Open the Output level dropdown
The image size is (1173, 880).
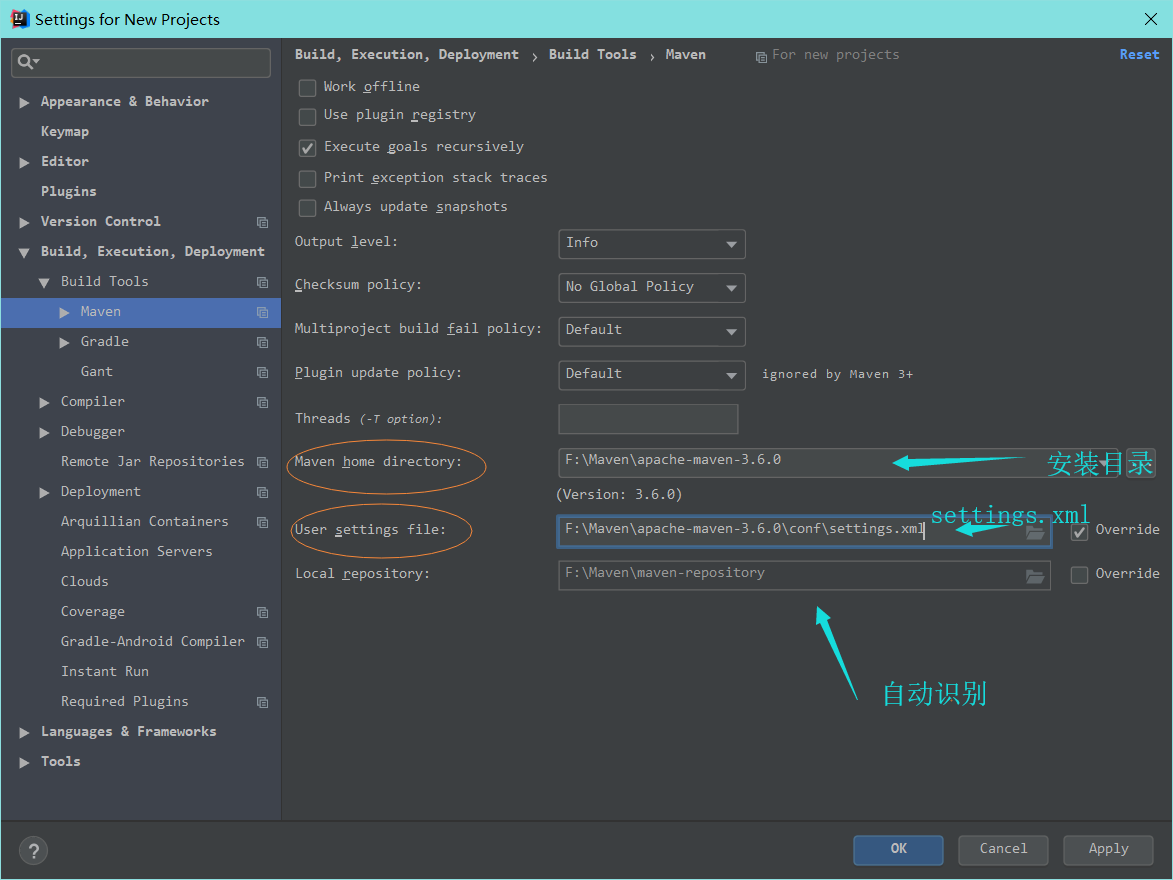click(x=652, y=244)
